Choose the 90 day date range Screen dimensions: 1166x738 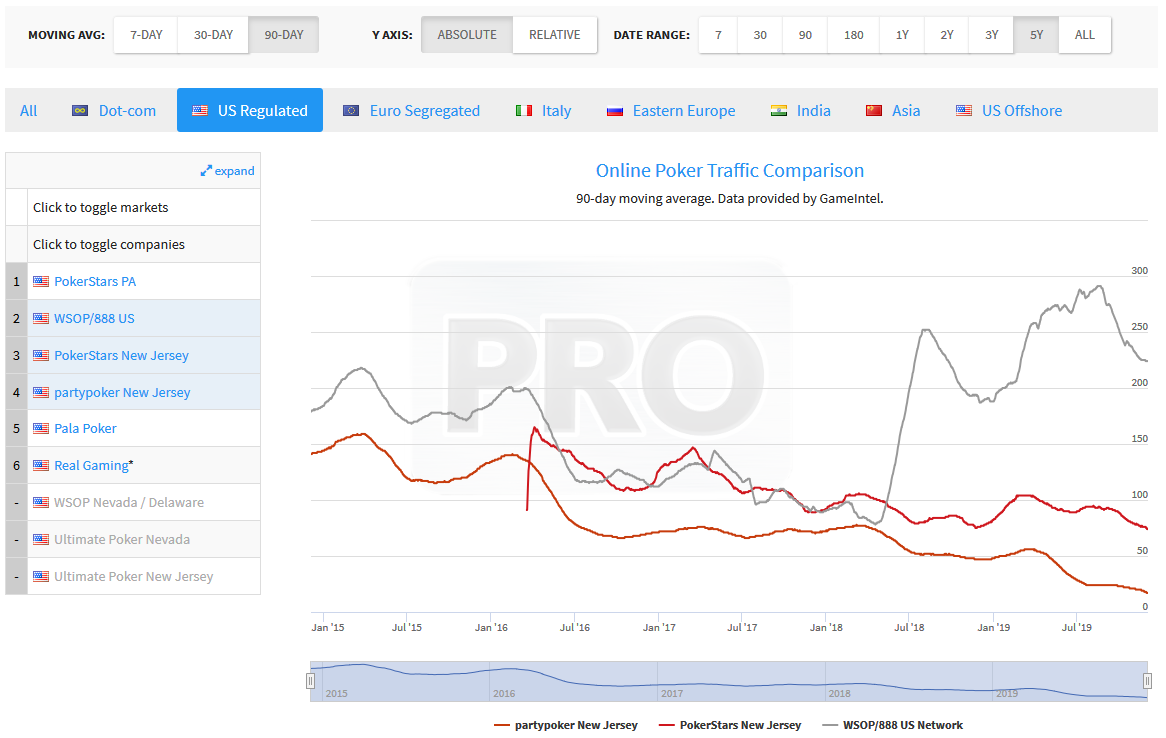(805, 35)
